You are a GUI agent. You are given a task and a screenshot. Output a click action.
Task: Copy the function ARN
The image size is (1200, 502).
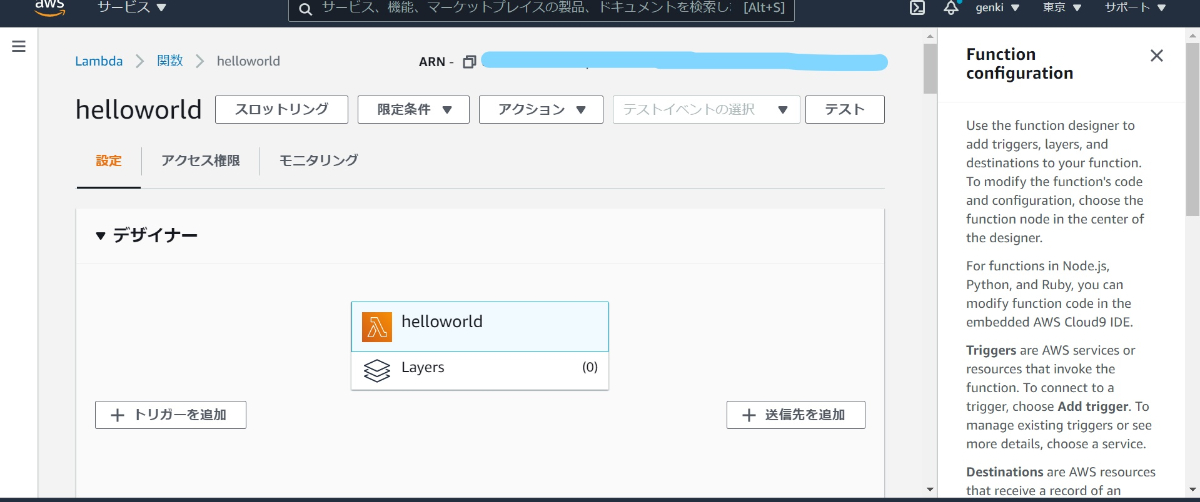point(469,62)
